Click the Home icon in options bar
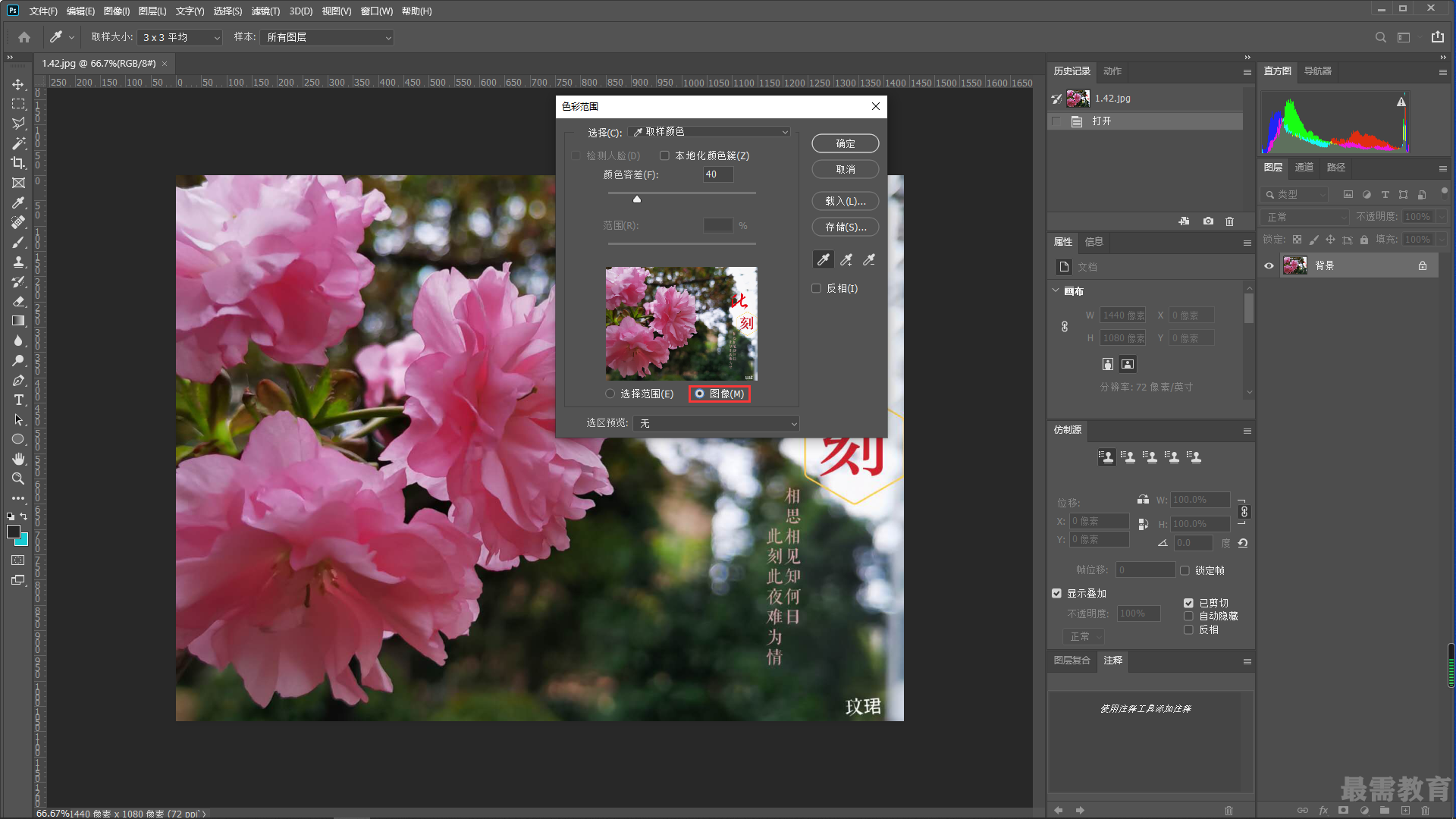1456x819 pixels. pyautogui.click(x=24, y=37)
